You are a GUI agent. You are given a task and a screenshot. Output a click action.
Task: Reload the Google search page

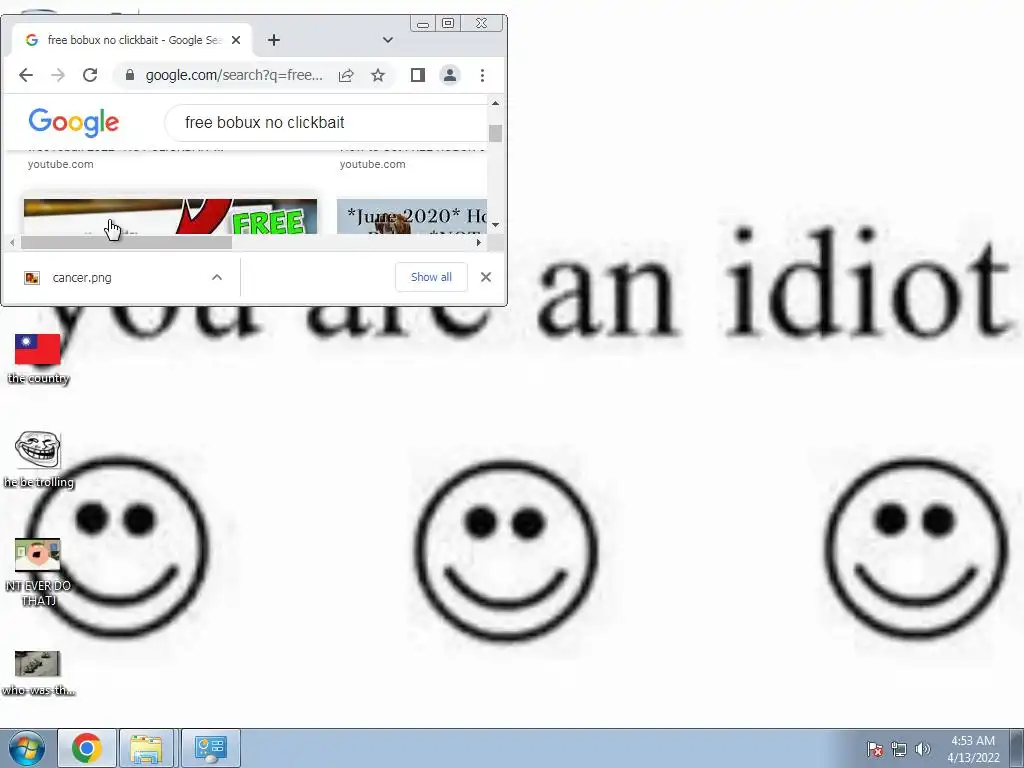pos(90,75)
